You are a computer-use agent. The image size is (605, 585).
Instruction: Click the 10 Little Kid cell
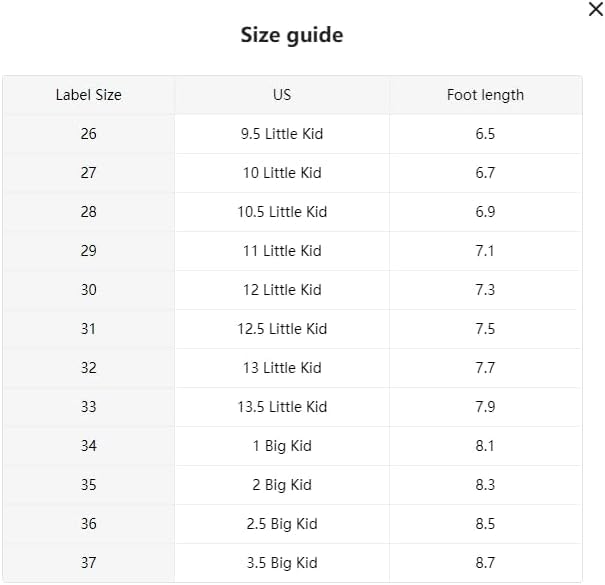click(x=282, y=173)
